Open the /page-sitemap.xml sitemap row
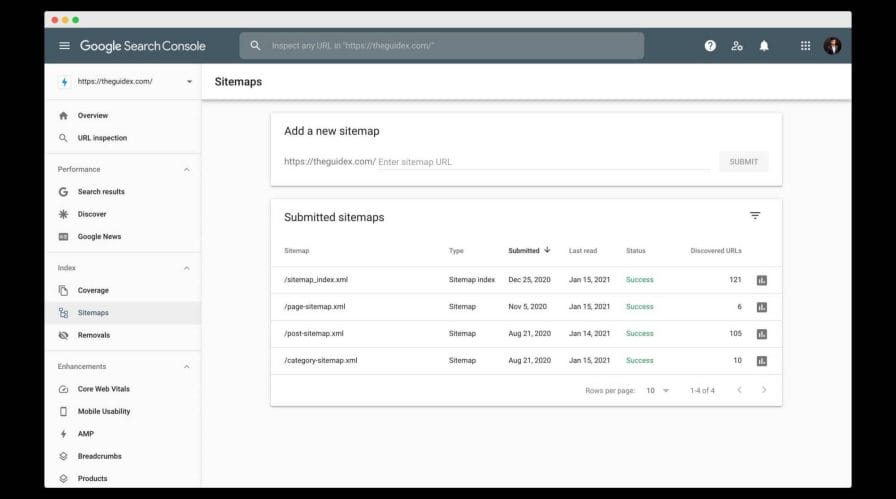 [x=526, y=307]
